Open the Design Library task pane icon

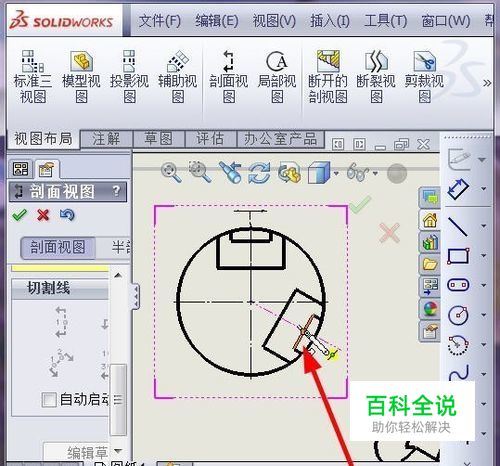(x=430, y=242)
